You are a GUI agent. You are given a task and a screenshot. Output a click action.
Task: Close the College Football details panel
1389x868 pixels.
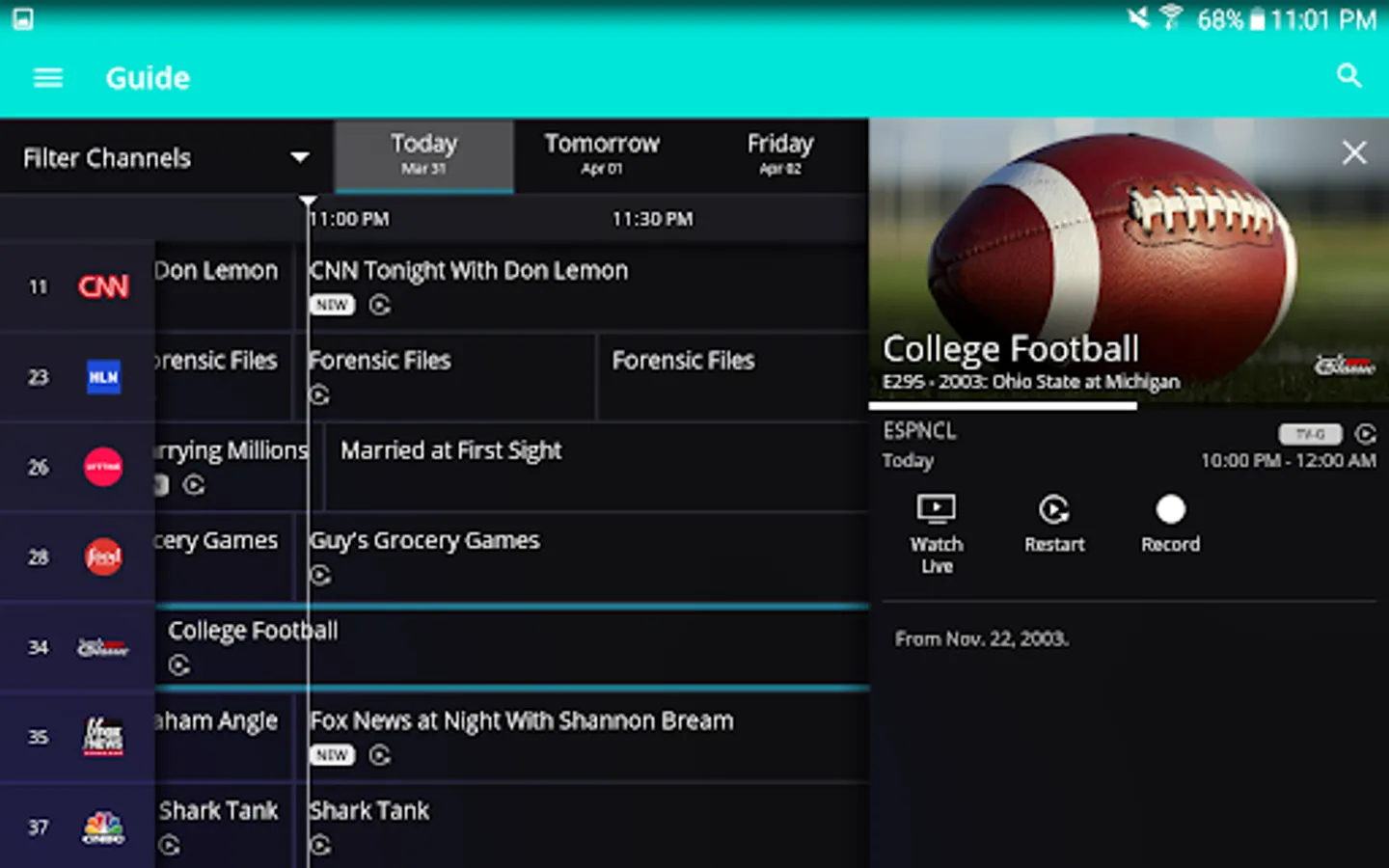point(1354,152)
